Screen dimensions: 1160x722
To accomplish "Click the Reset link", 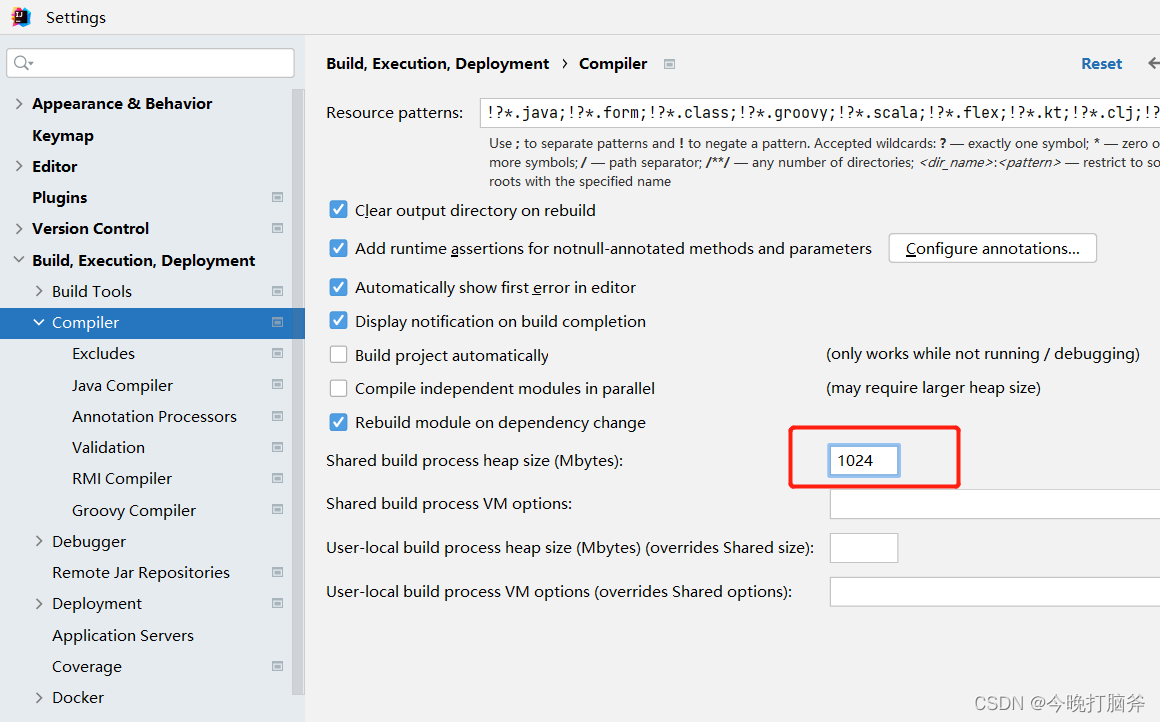I will pos(1101,63).
